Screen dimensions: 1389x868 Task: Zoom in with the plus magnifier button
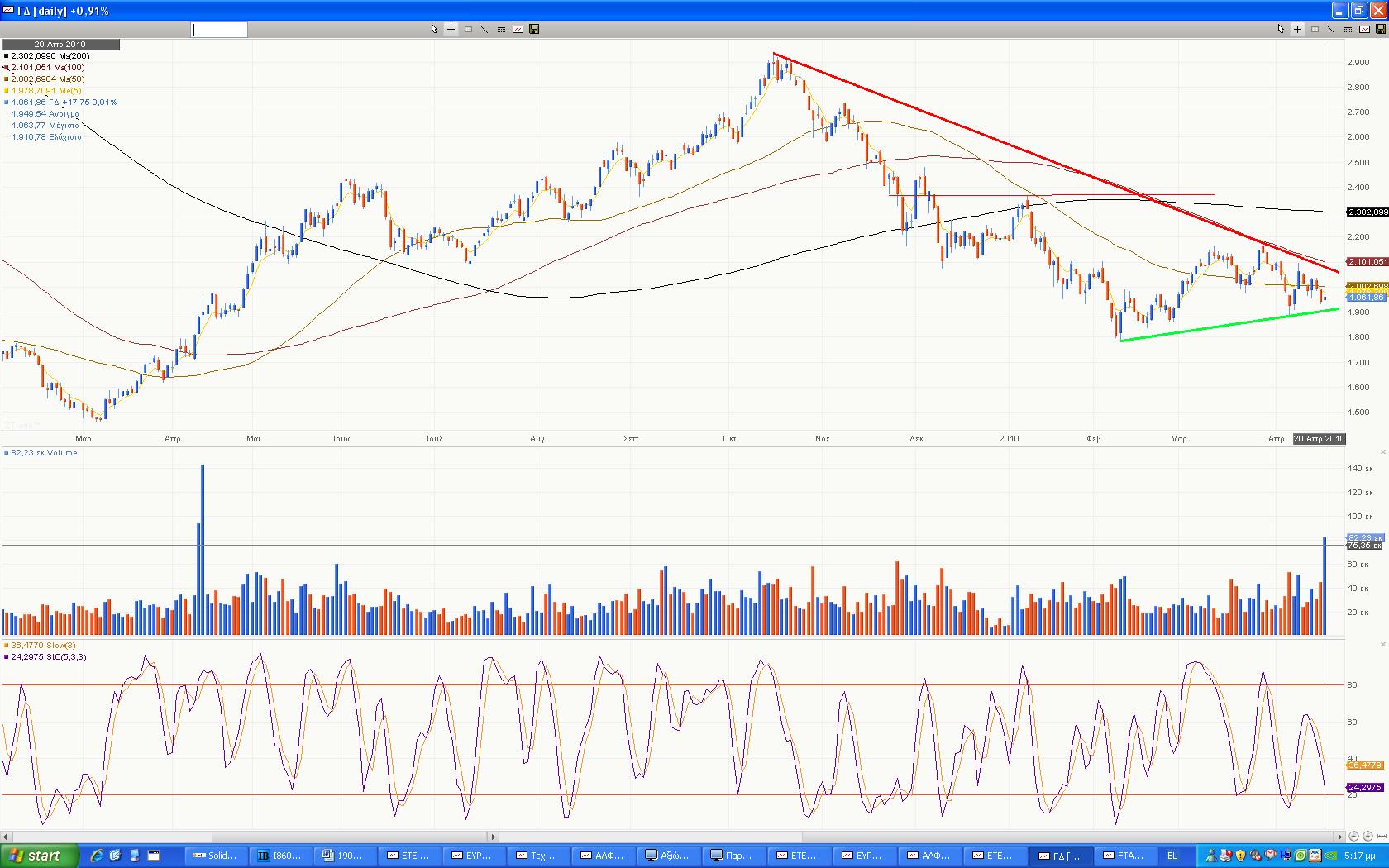tap(1368, 836)
